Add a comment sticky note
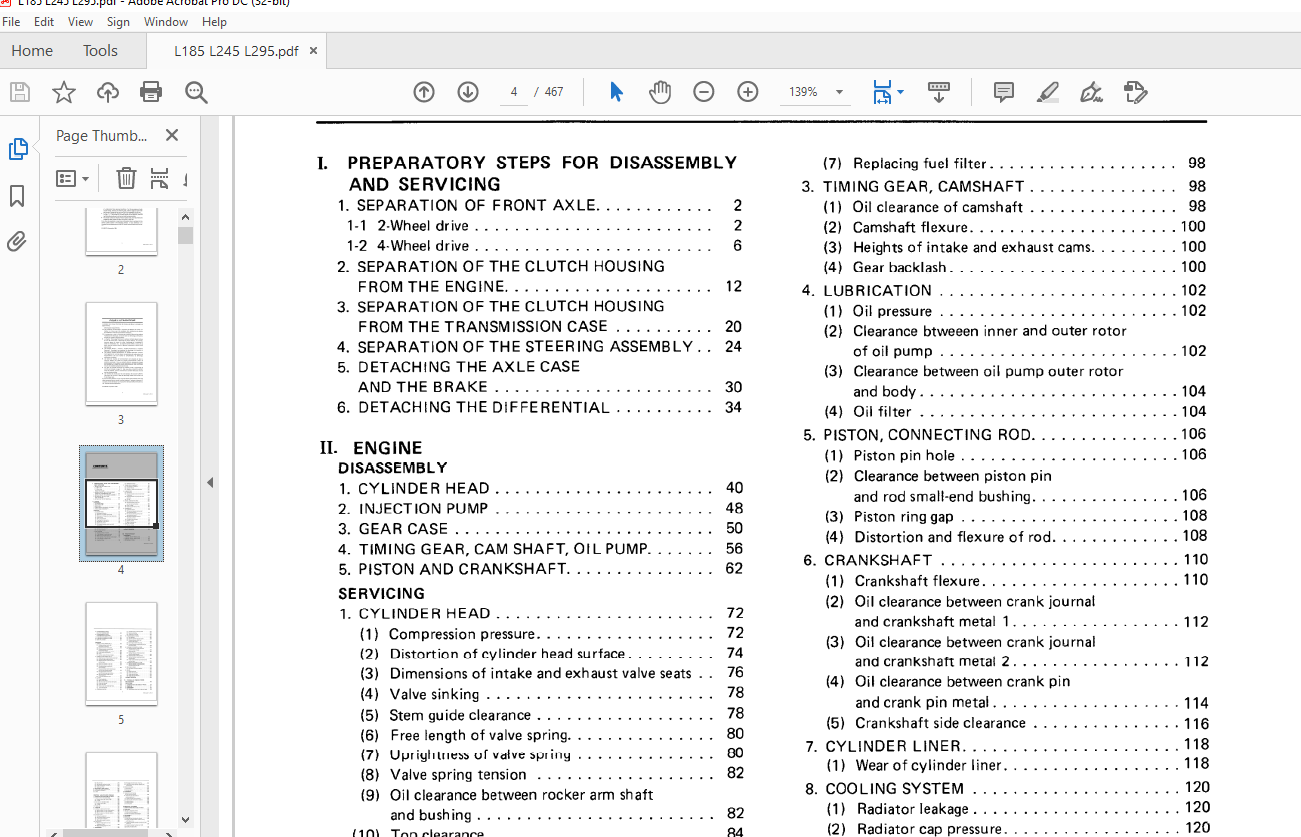This screenshot has height=837, width=1301. coord(1004,92)
